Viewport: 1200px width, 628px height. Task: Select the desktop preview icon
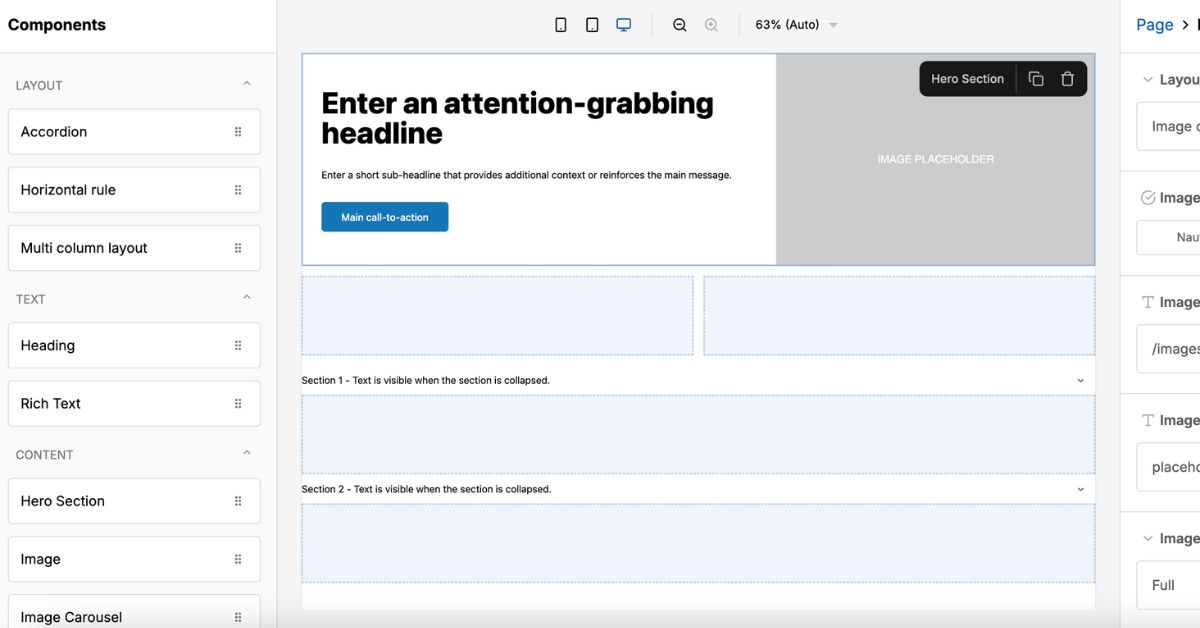[x=623, y=24]
